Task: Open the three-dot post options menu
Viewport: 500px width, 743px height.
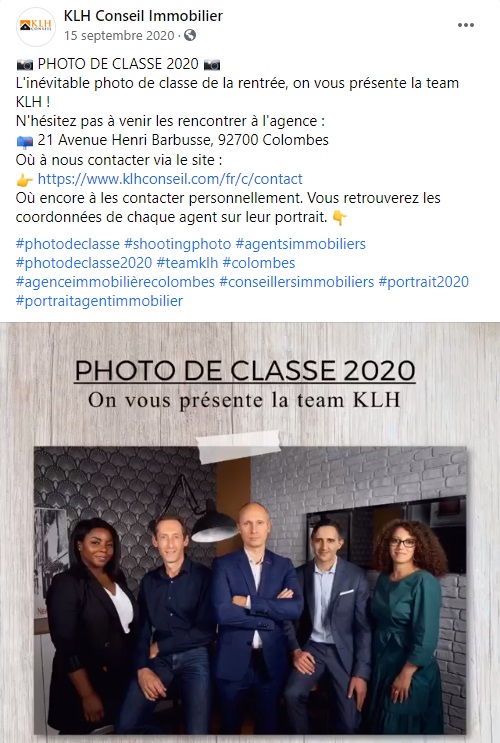Action: 465,25
